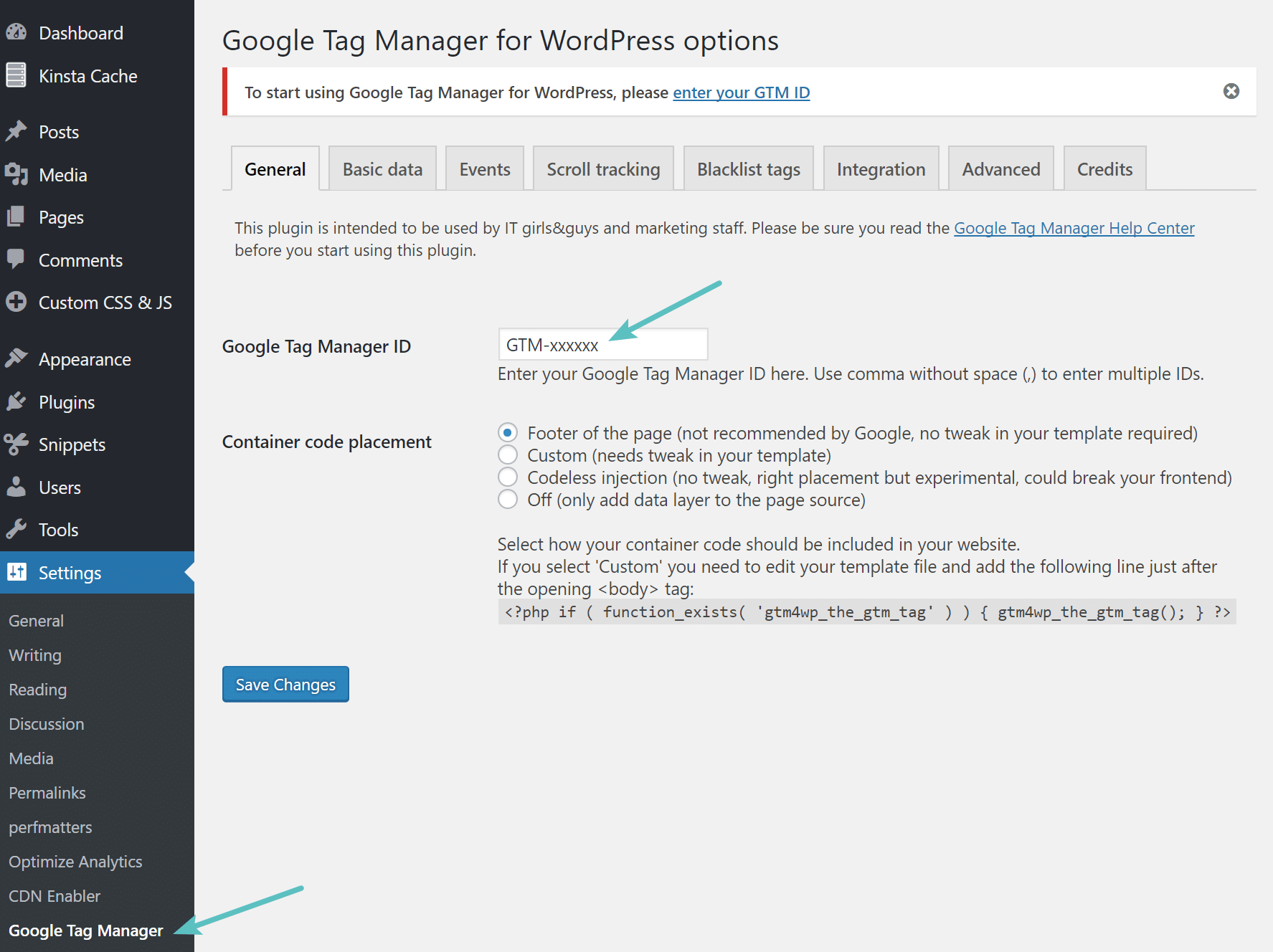Screen dimensions: 1273x952
Task: Switch to Scroll tracking tab
Action: pos(603,169)
